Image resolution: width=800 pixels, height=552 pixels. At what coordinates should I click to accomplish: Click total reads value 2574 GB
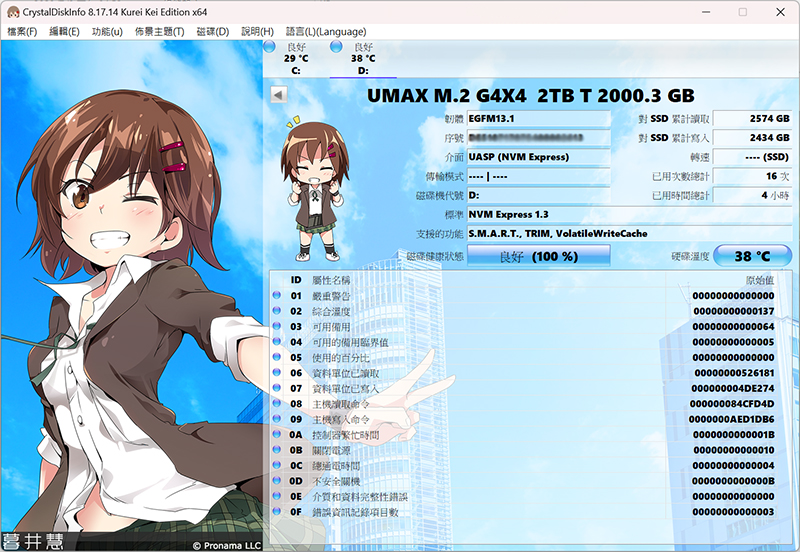[753, 118]
